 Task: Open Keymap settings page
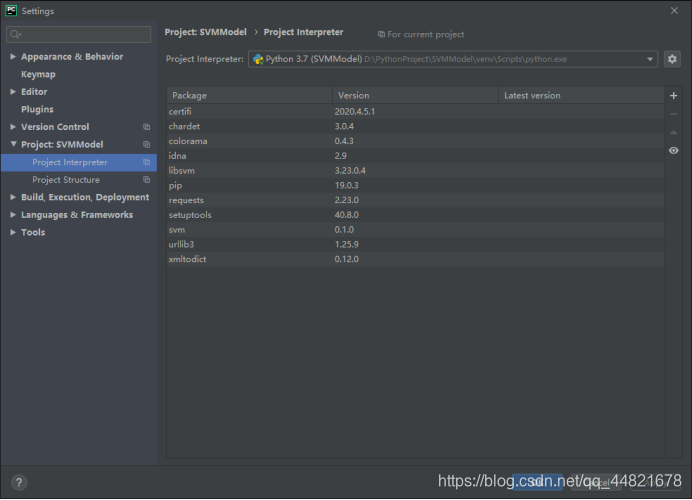[x=38, y=74]
